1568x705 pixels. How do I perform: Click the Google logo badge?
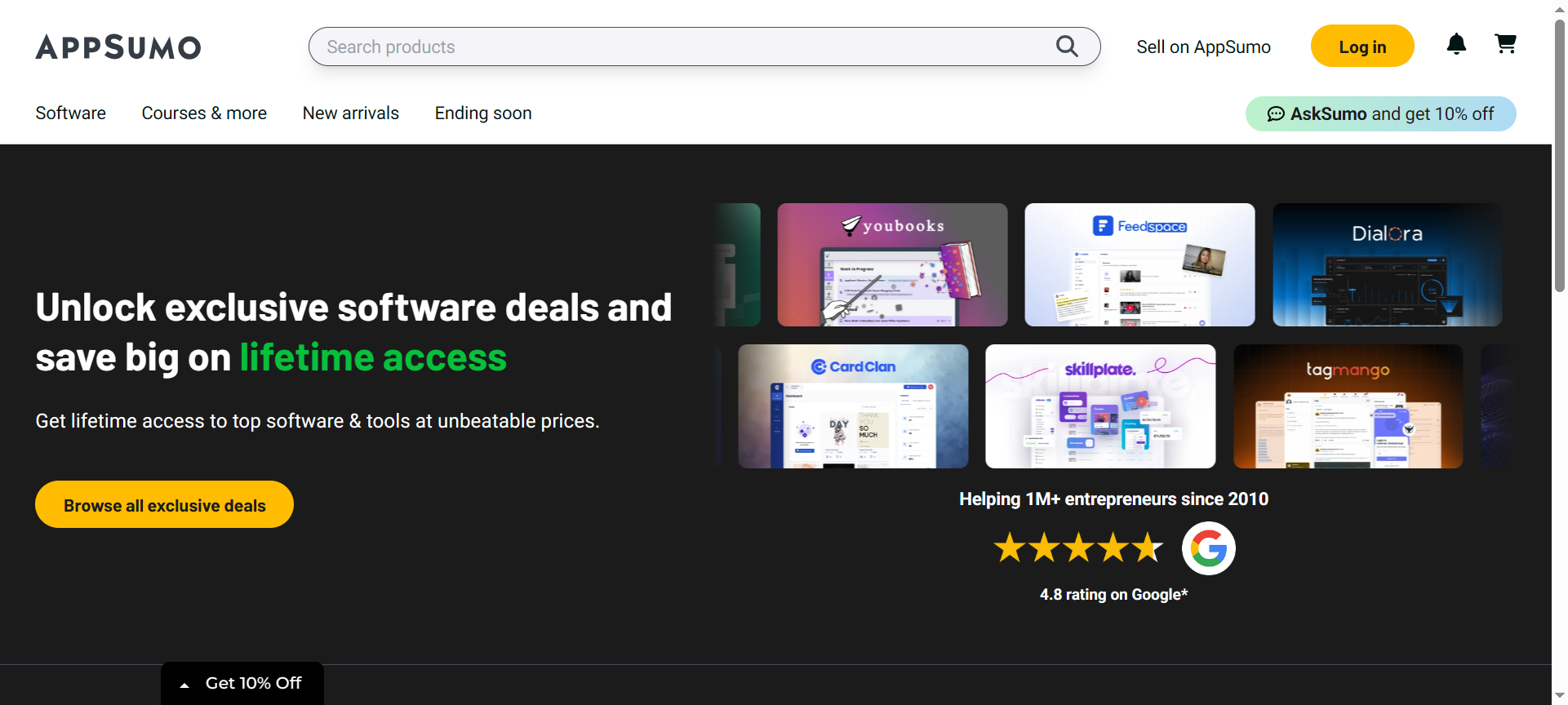pos(1208,548)
